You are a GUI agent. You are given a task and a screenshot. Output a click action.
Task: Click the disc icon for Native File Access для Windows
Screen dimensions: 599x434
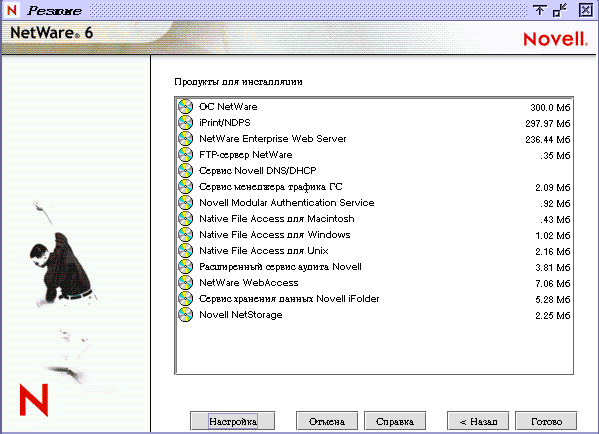click(186, 235)
